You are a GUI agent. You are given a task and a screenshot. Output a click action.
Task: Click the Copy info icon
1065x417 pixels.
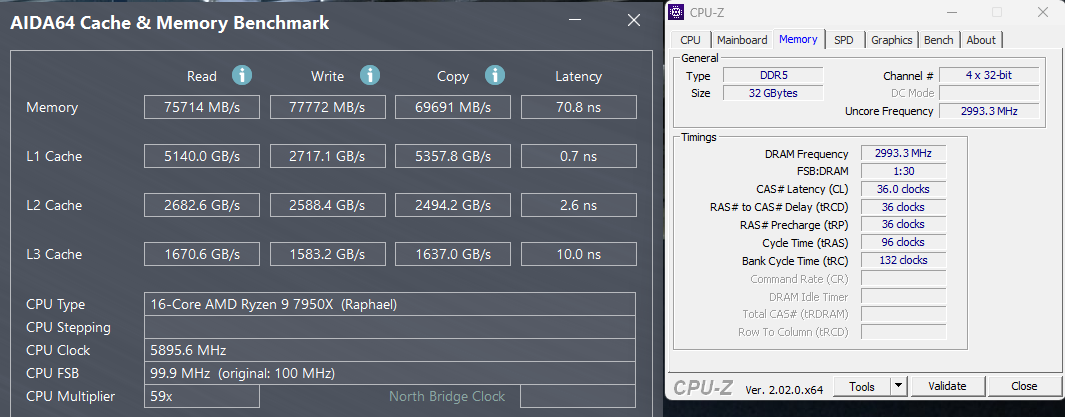(495, 75)
